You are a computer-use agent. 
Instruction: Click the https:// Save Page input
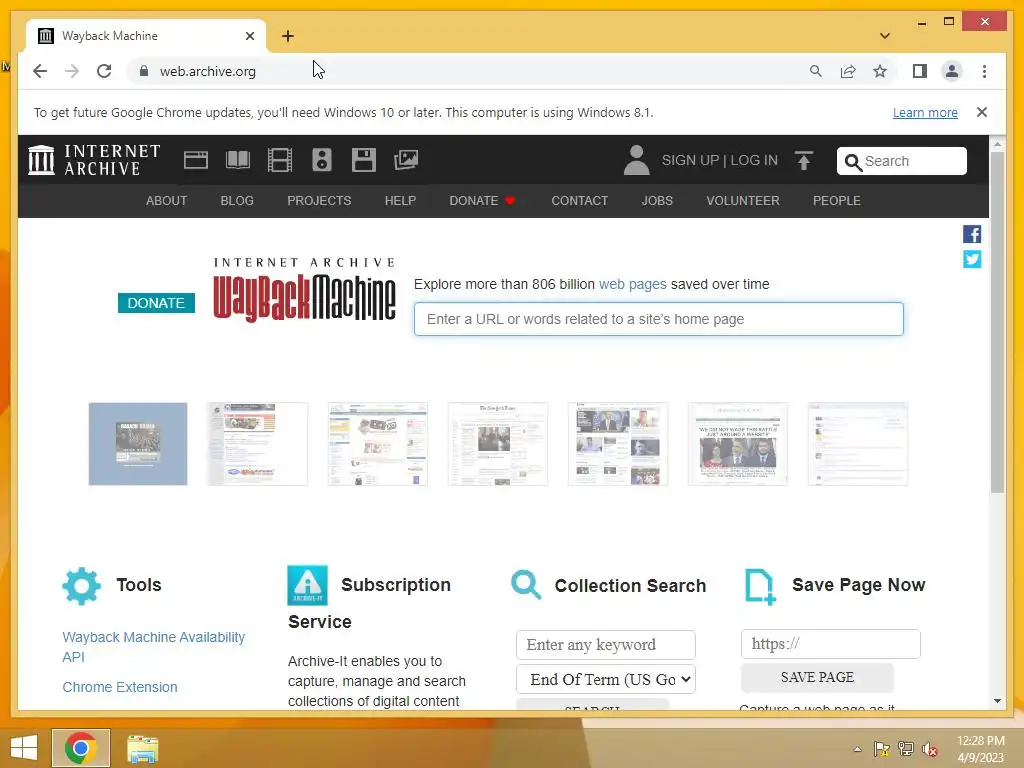[831, 644]
